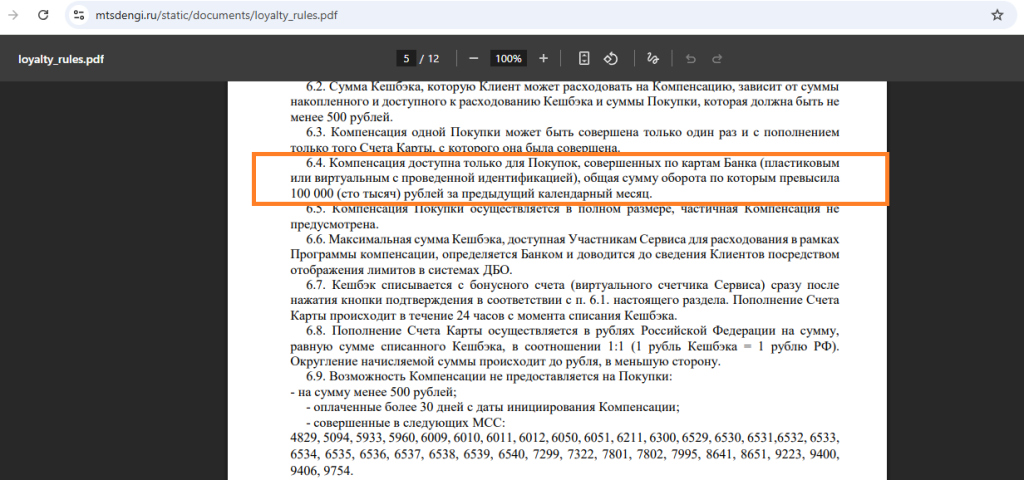
Task: Click the page number field showing 5
Action: coord(406,58)
